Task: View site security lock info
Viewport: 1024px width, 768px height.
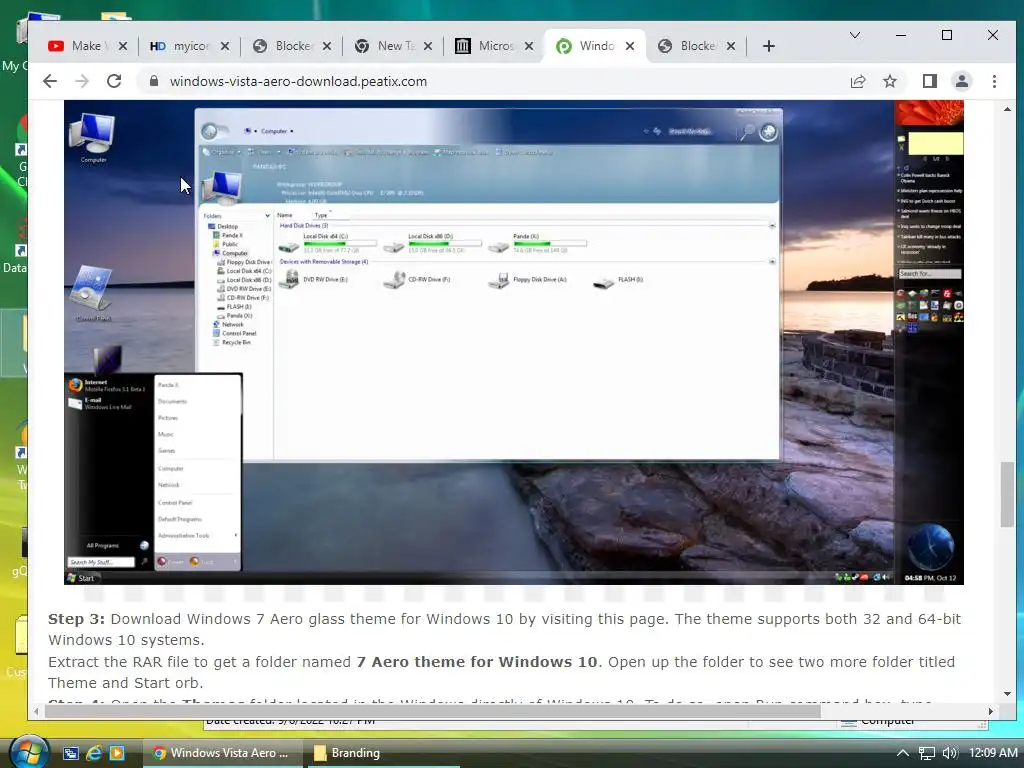Action: tap(153, 81)
